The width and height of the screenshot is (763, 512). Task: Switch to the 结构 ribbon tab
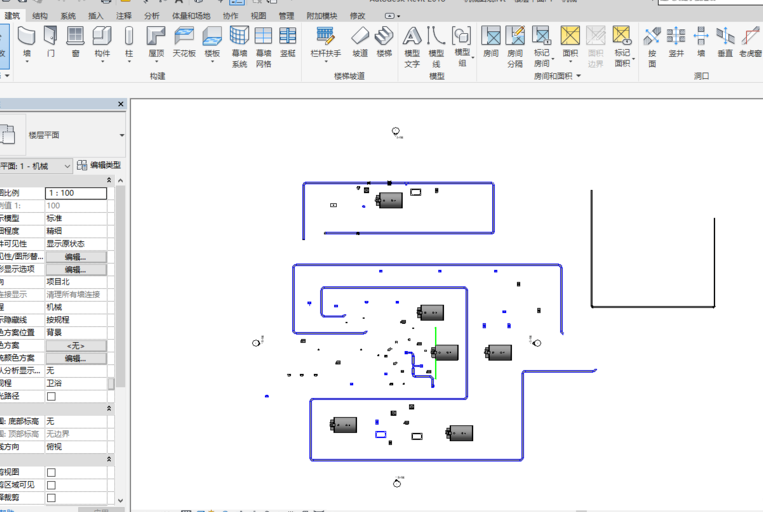point(40,16)
